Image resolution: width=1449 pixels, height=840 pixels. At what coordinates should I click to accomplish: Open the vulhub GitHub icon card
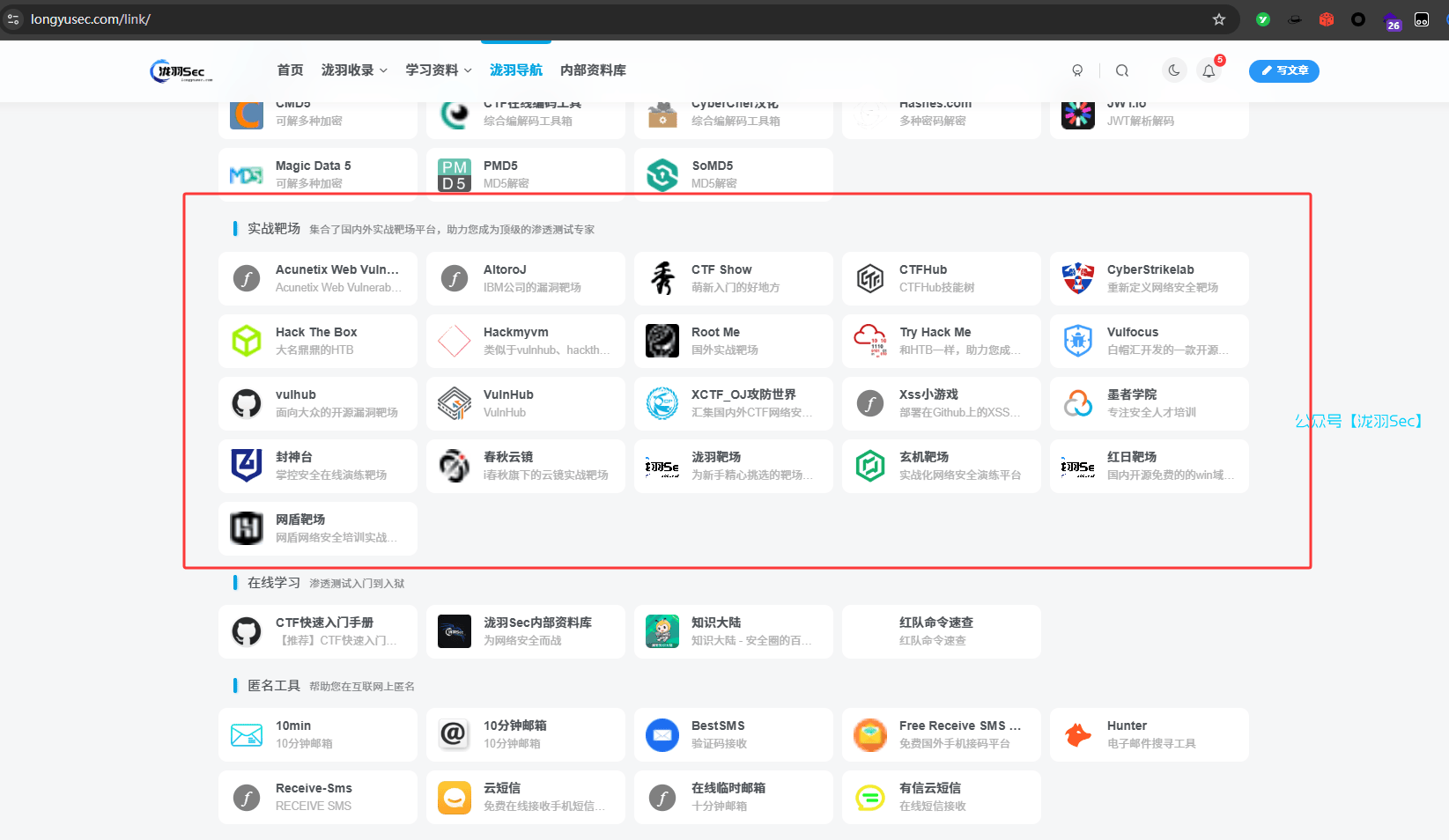tap(247, 404)
